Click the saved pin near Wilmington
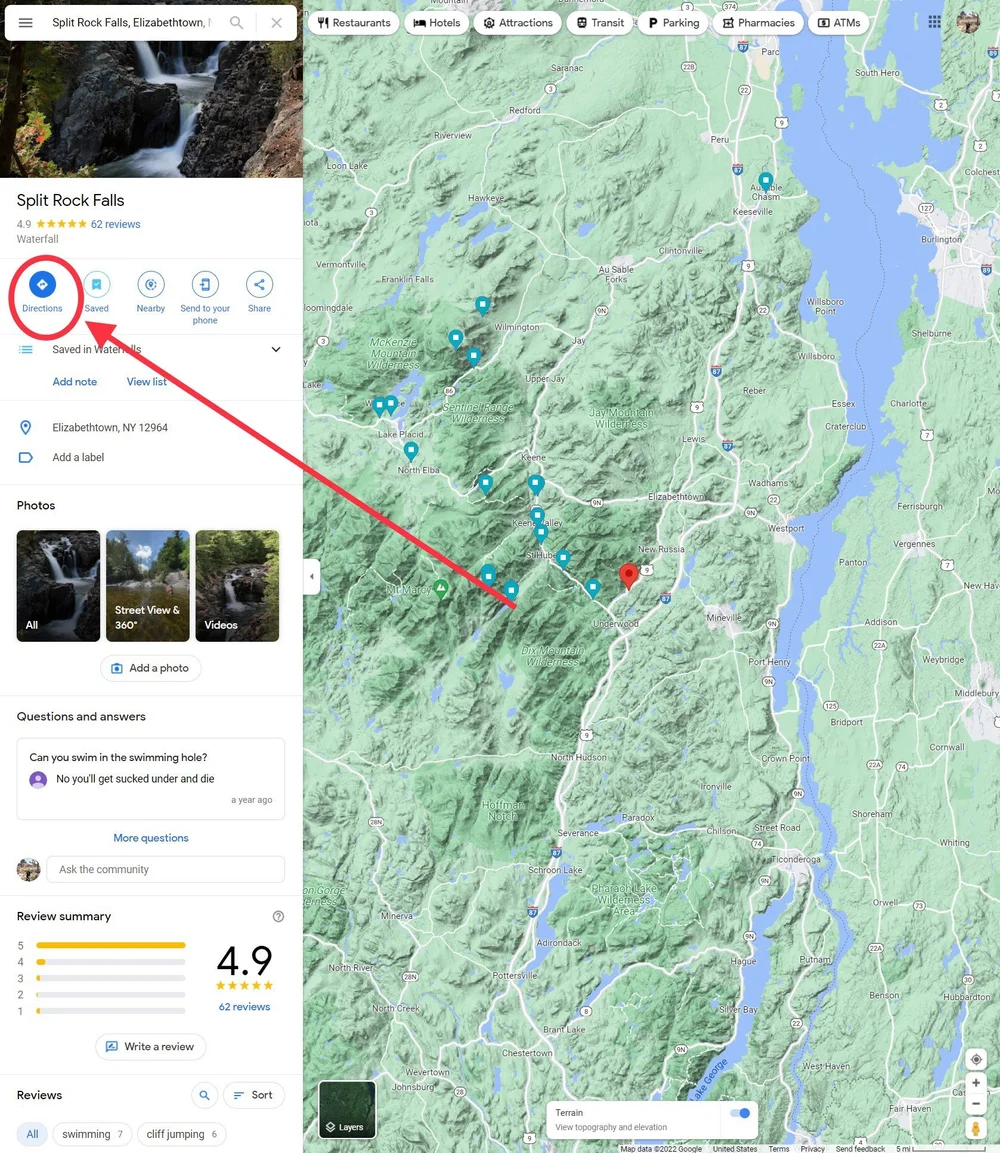 click(482, 305)
